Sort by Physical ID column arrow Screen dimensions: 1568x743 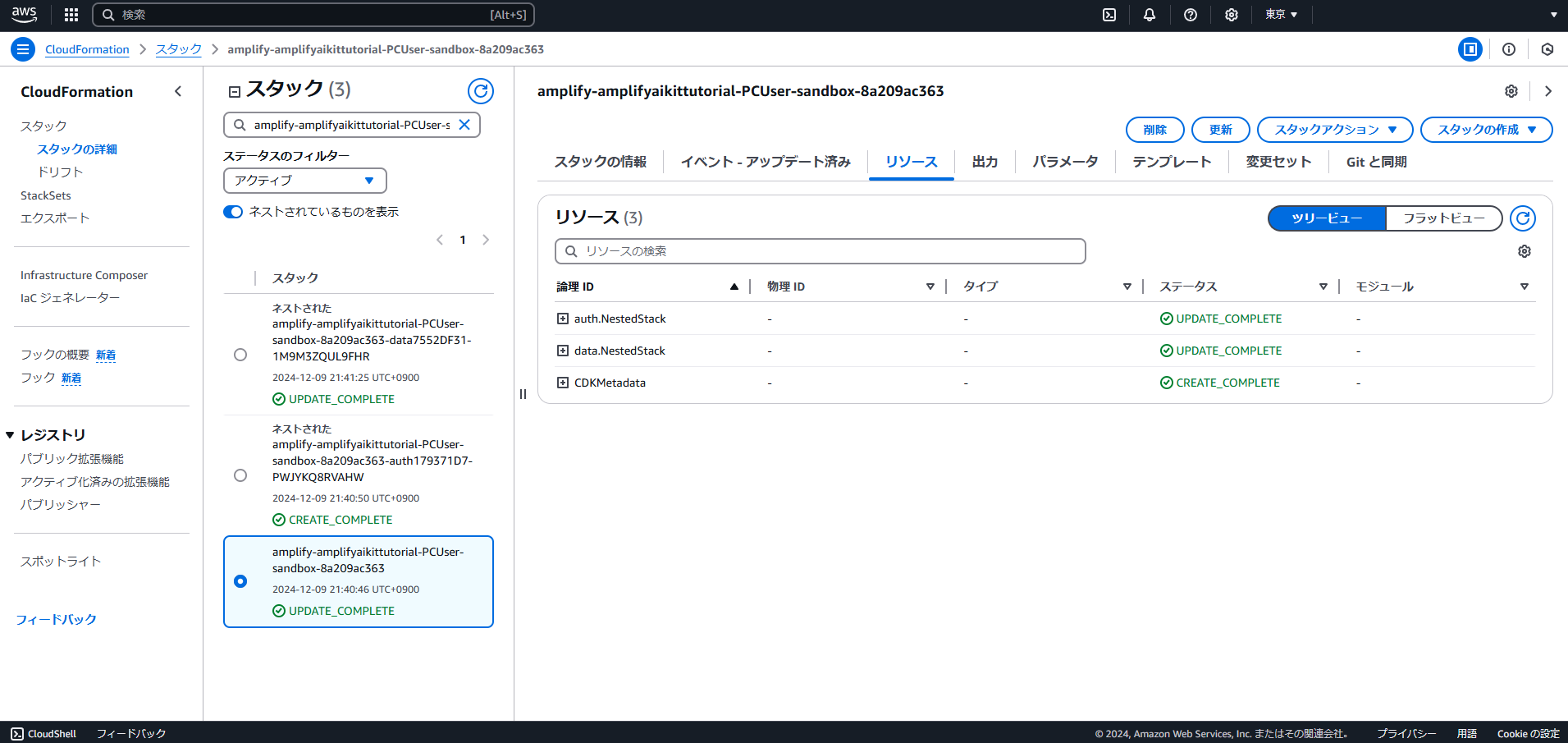pyautogui.click(x=930, y=287)
